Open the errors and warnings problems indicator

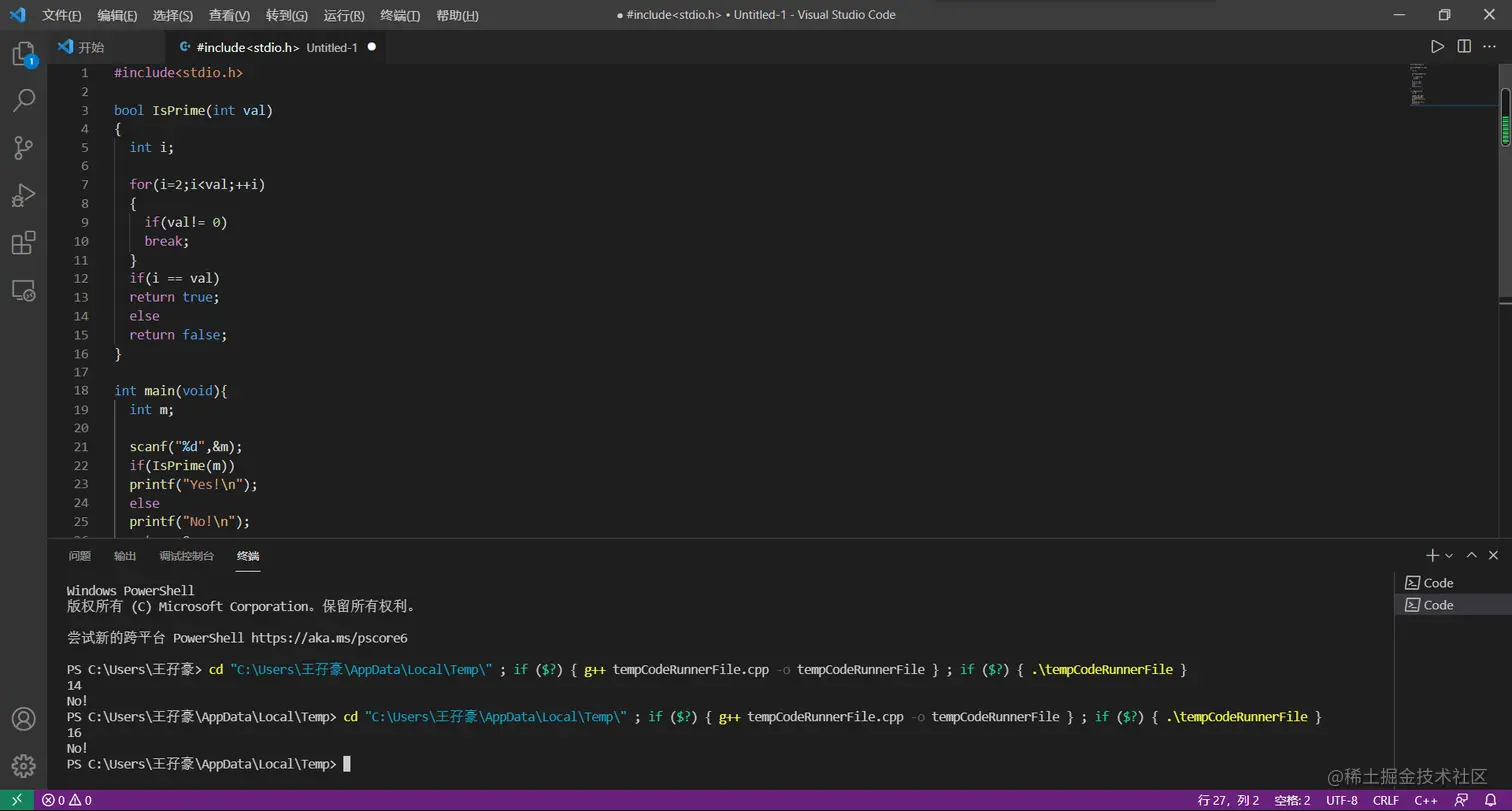66,800
